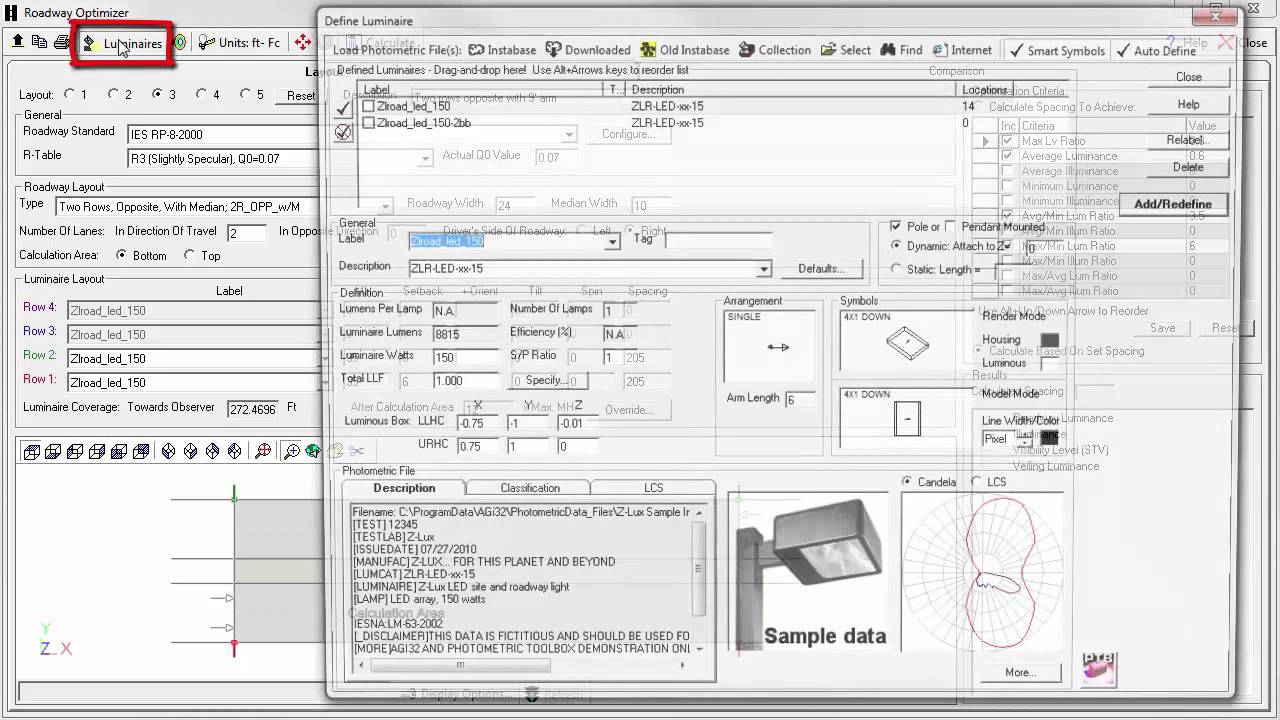Click Defaults... button
The image size is (1280, 720).
coord(822,269)
